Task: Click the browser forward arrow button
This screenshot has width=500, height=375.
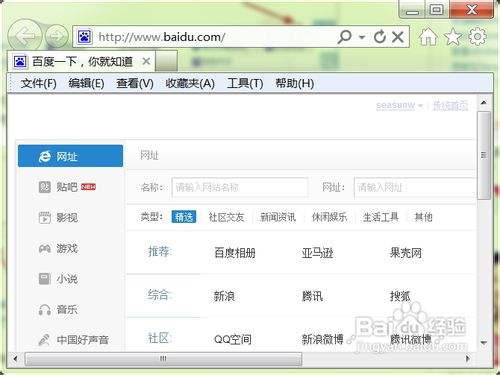Action: [x=57, y=36]
